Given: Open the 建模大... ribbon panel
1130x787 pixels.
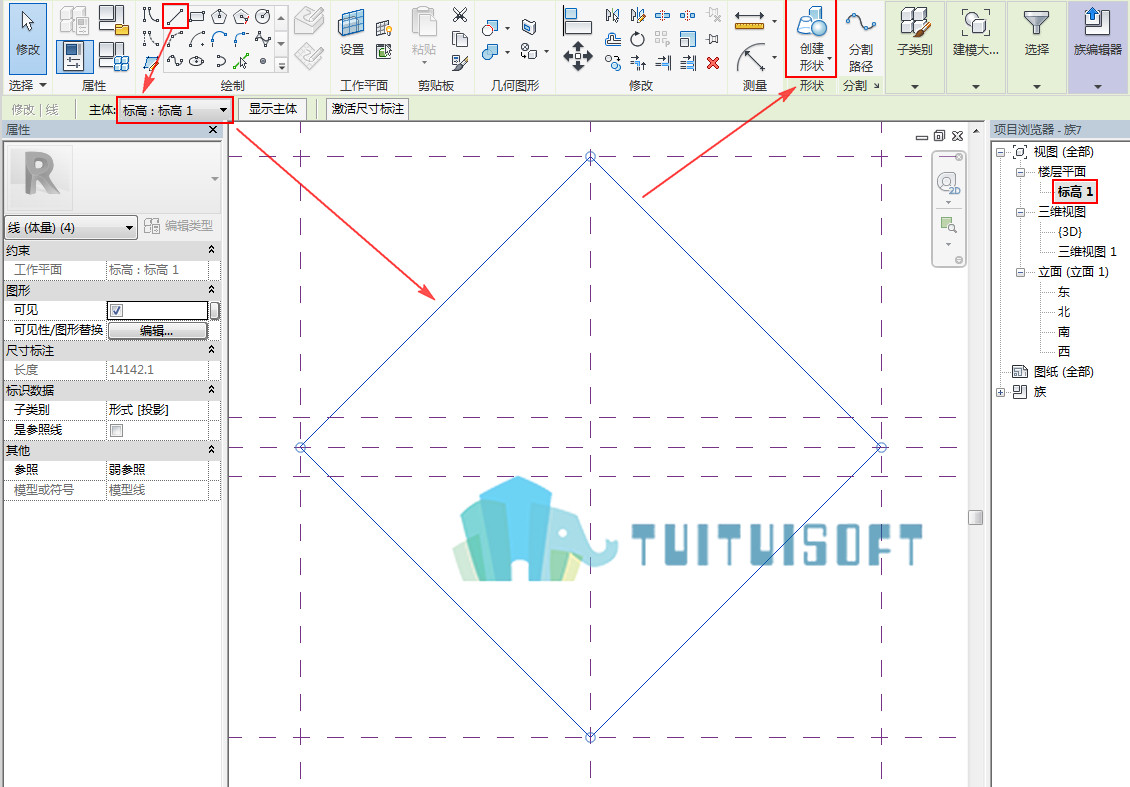Looking at the screenshot, I should 976,47.
